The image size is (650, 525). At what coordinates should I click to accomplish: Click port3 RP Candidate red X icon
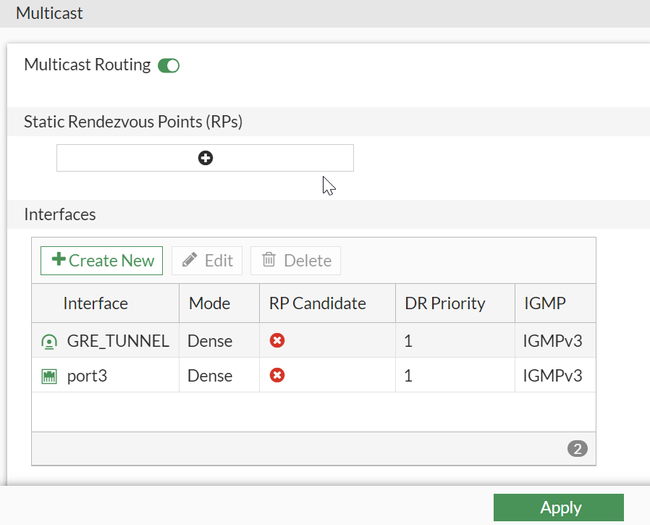[x=277, y=376]
